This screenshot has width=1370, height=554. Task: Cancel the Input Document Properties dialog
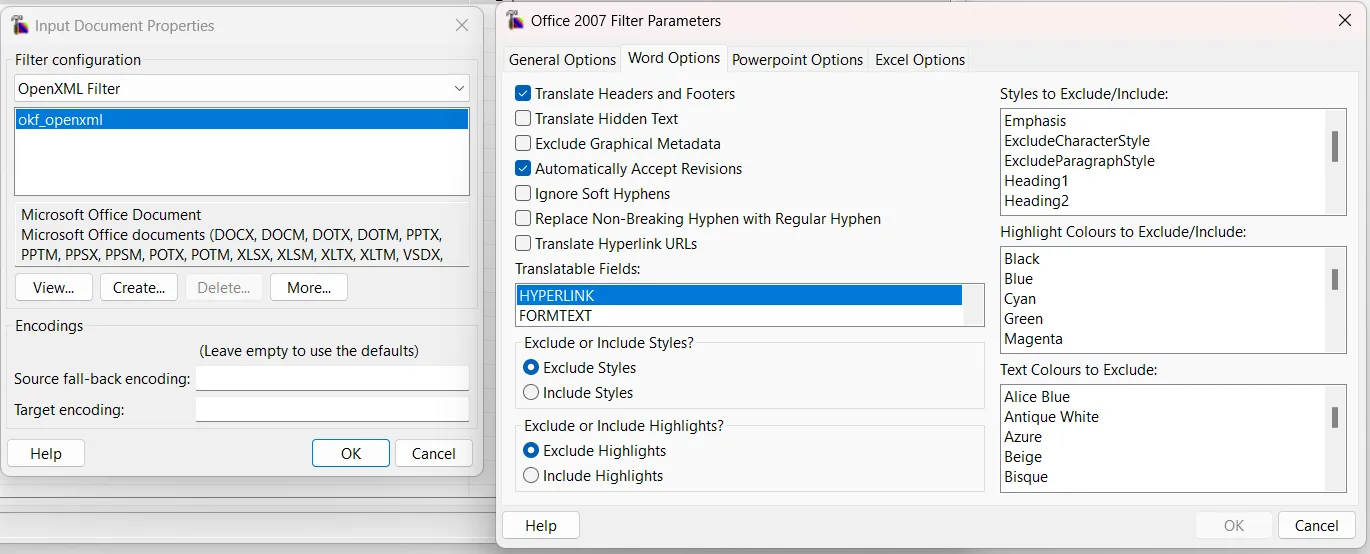coord(434,453)
